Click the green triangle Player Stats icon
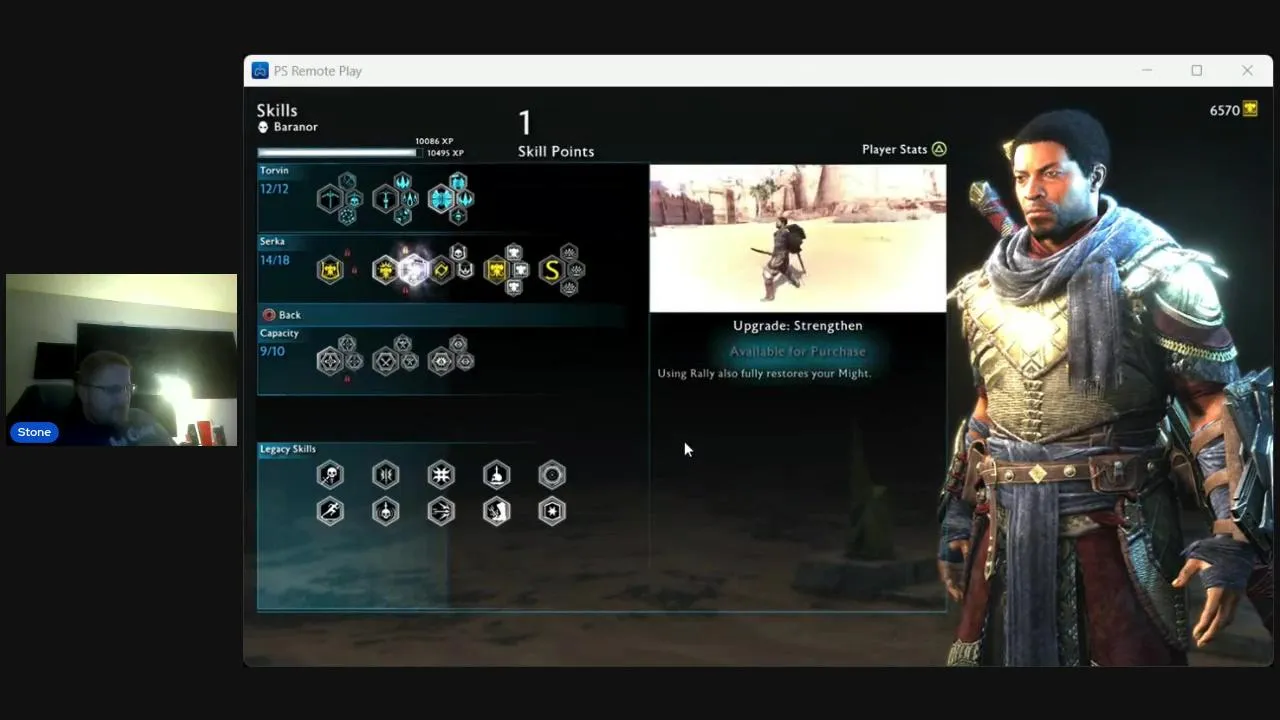 [939, 149]
